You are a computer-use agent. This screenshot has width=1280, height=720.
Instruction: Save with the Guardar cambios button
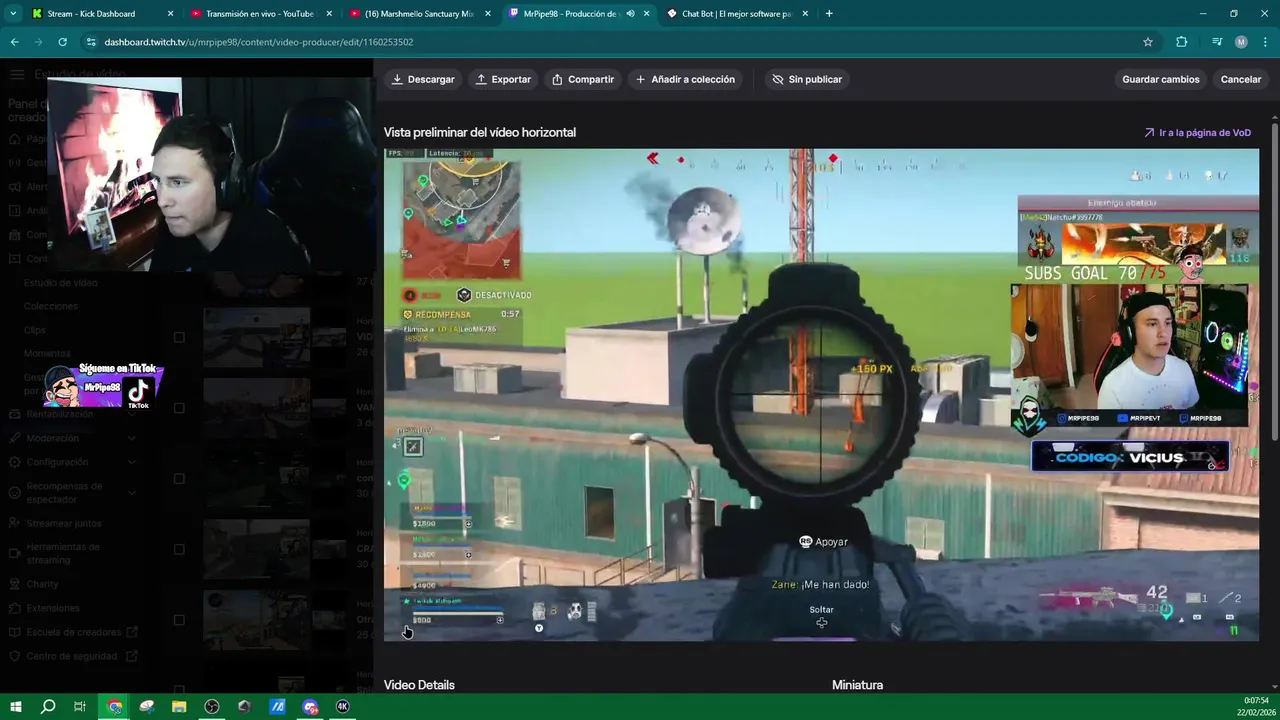pyautogui.click(x=1160, y=79)
